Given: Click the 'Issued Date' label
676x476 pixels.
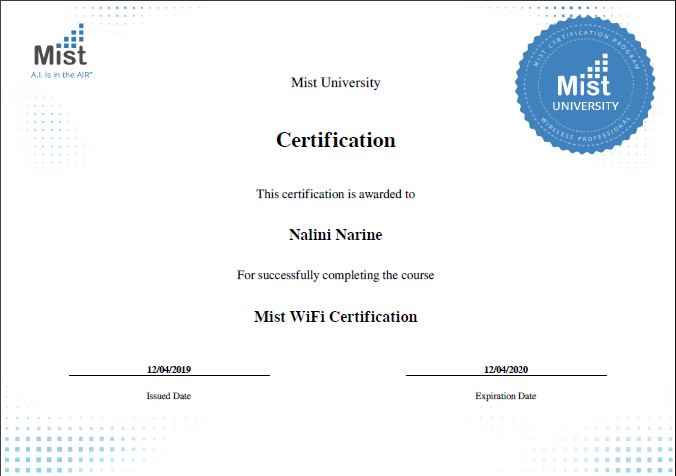Looking at the screenshot, I should pyautogui.click(x=169, y=396).
